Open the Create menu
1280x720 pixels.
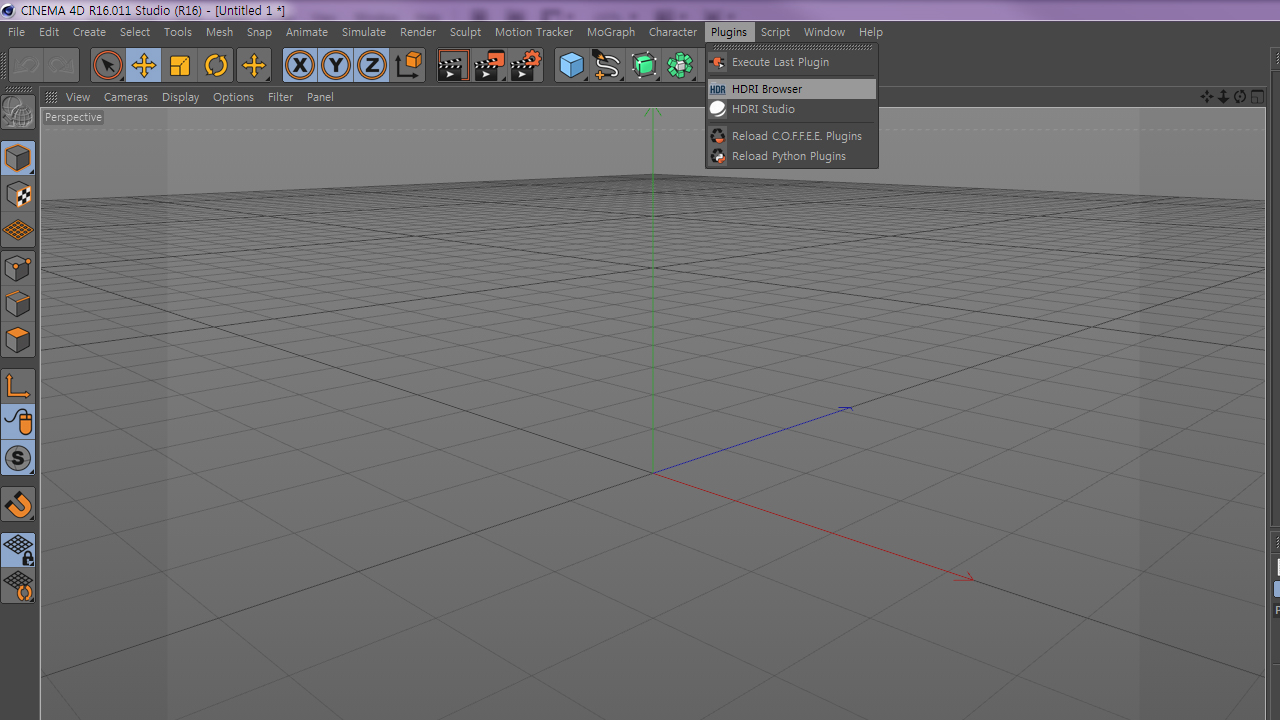[x=89, y=32]
